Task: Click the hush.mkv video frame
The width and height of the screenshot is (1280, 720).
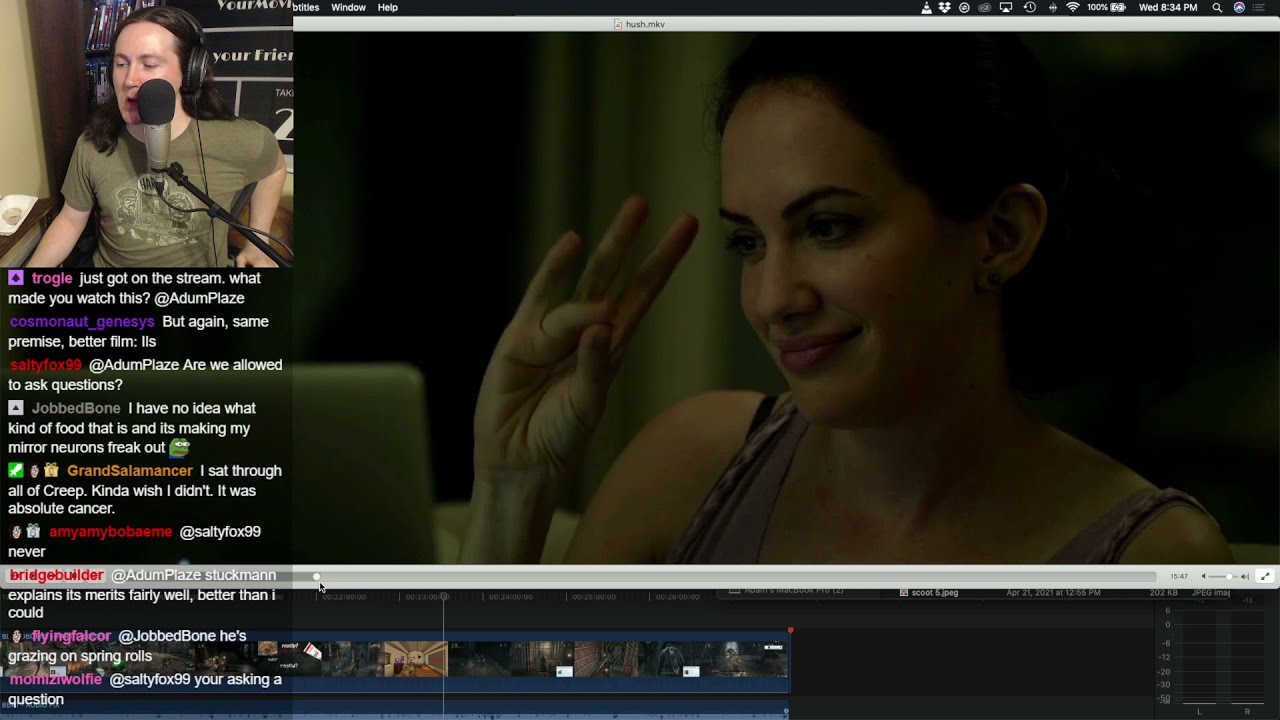Action: pyautogui.click(x=786, y=298)
